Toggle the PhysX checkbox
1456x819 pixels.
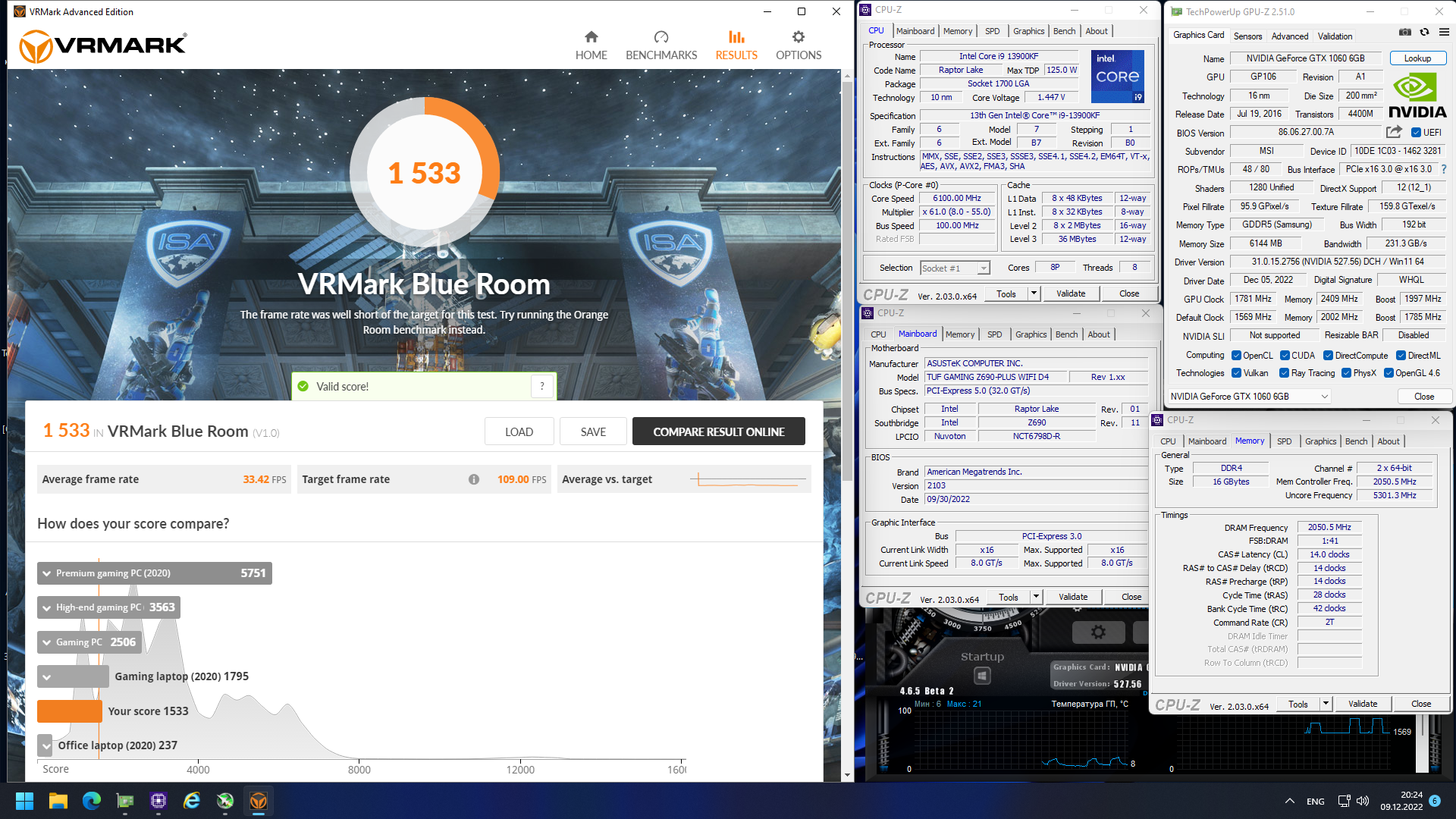(1346, 373)
